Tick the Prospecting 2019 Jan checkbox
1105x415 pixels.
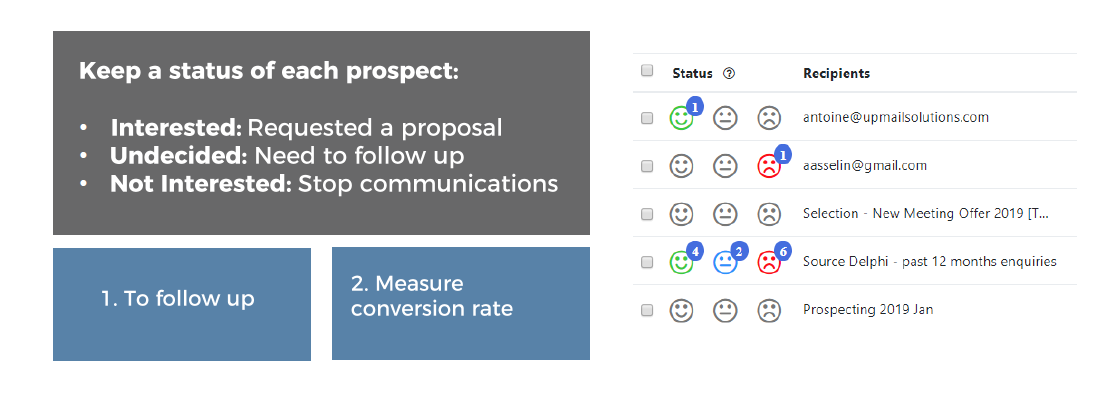point(647,310)
